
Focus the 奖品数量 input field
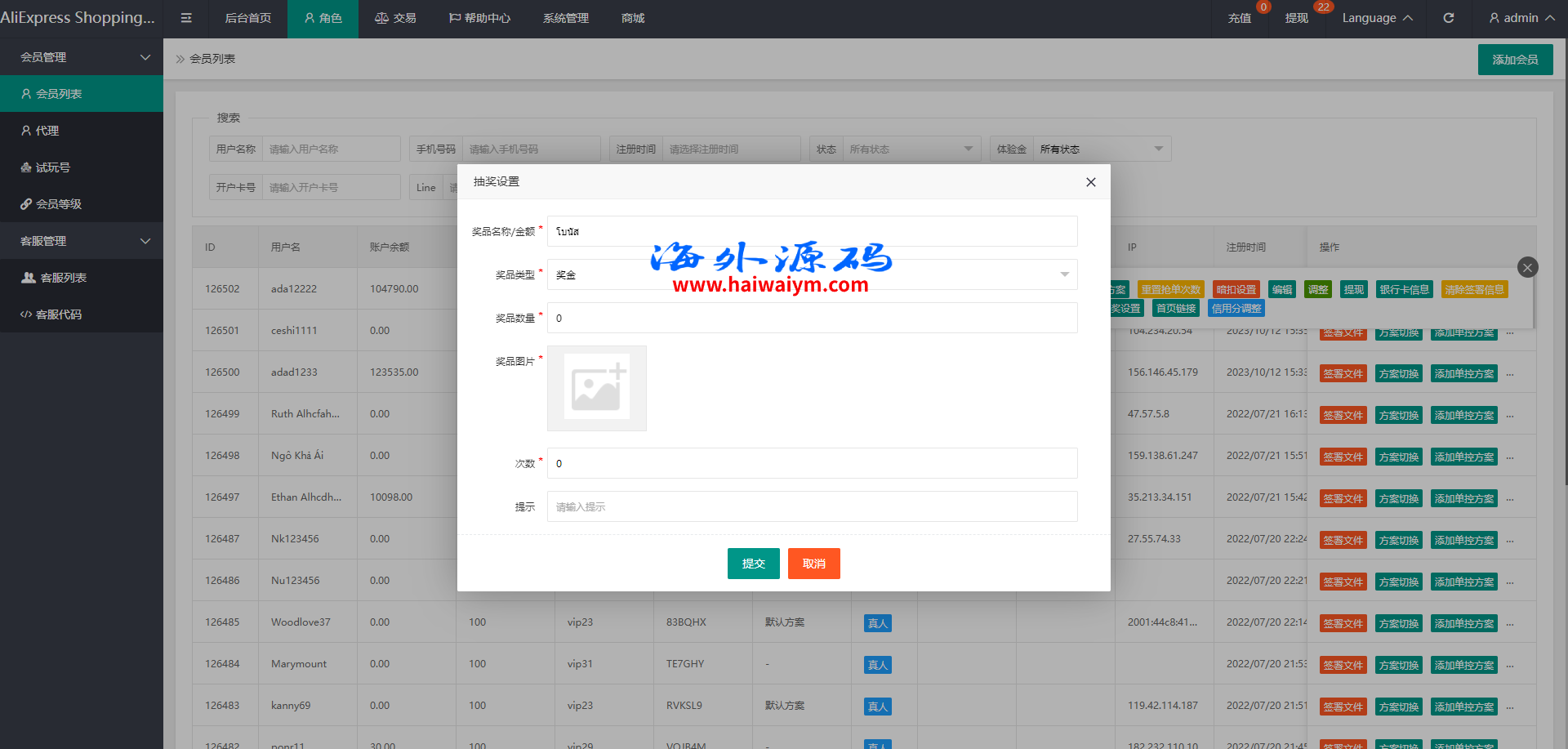pyautogui.click(x=812, y=318)
